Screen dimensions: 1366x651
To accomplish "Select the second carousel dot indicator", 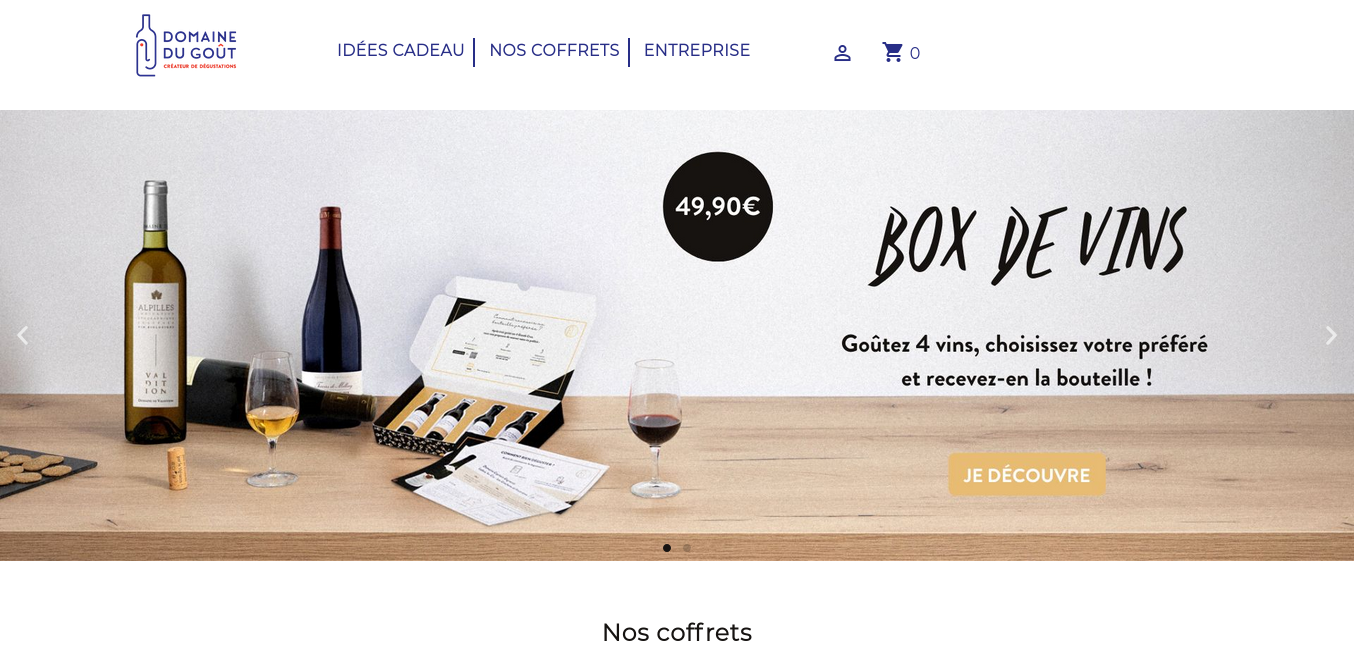I will [x=687, y=548].
